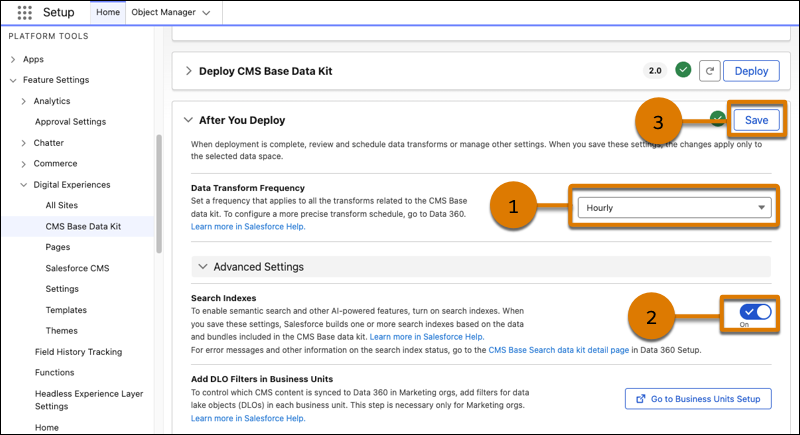Open Learn more link under Add DLO Filters
800x435 pixels.
pyautogui.click(x=248, y=418)
